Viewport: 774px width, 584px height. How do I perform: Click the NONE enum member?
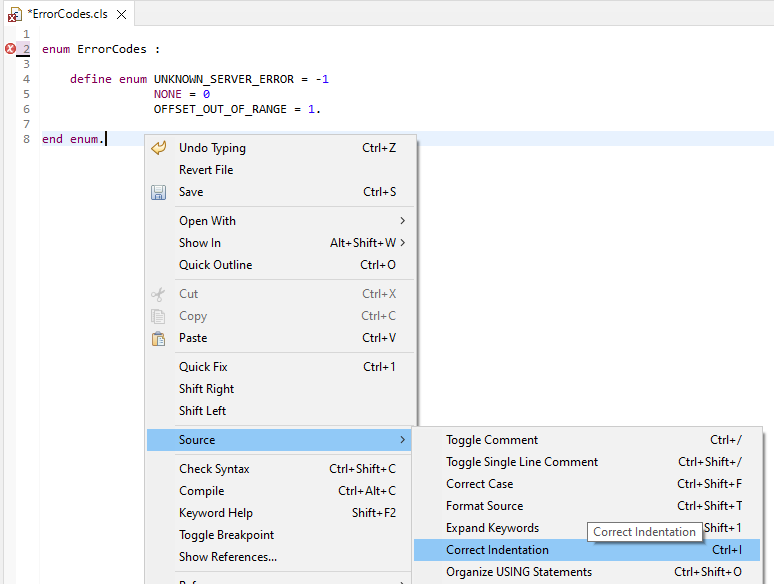click(x=167, y=94)
